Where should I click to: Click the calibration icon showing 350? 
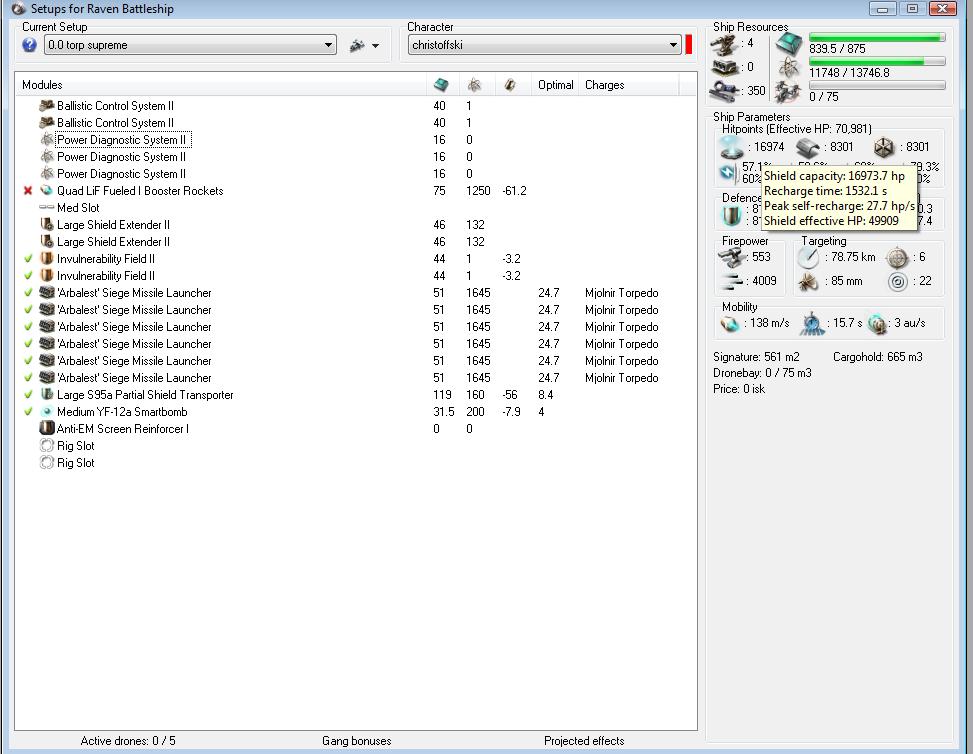[724, 91]
